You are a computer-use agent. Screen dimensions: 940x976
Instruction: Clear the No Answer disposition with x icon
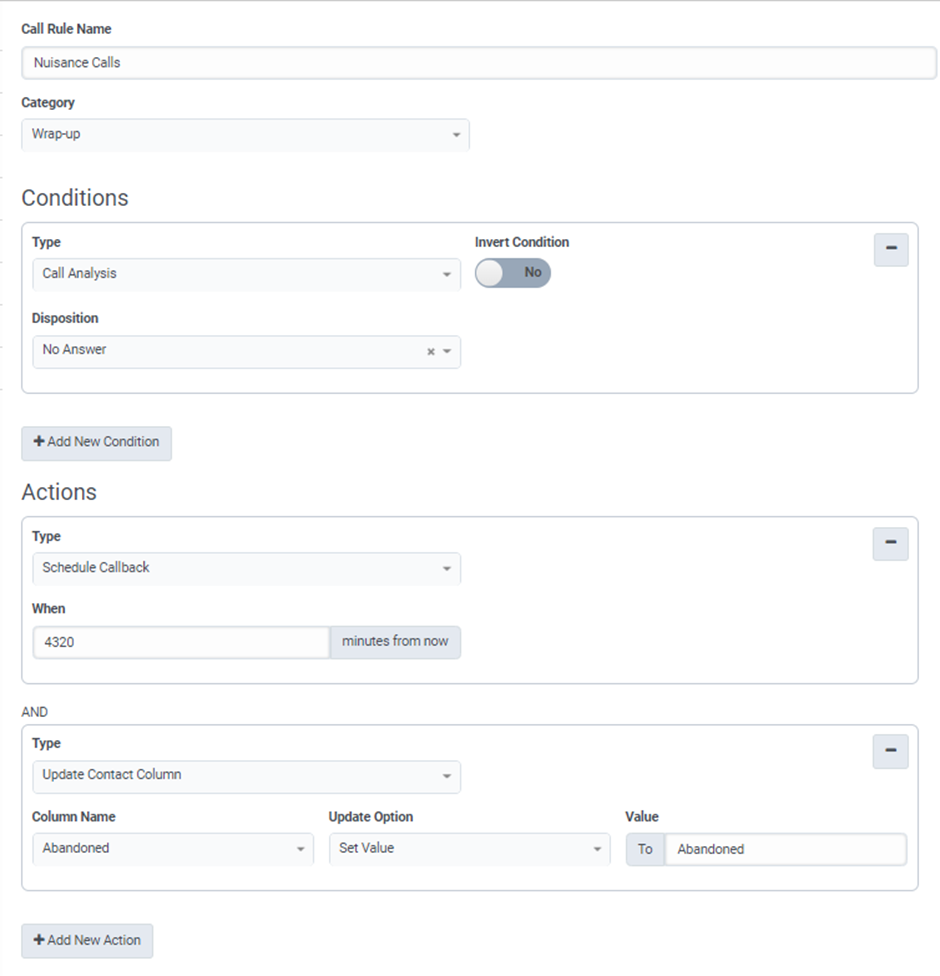point(431,352)
